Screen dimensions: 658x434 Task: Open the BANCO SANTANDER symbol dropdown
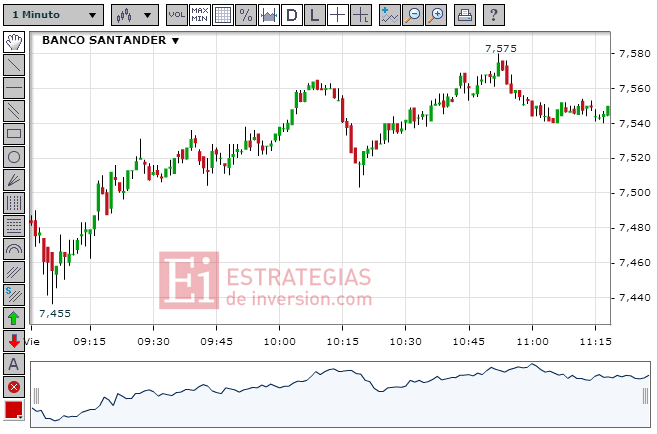tap(111, 40)
